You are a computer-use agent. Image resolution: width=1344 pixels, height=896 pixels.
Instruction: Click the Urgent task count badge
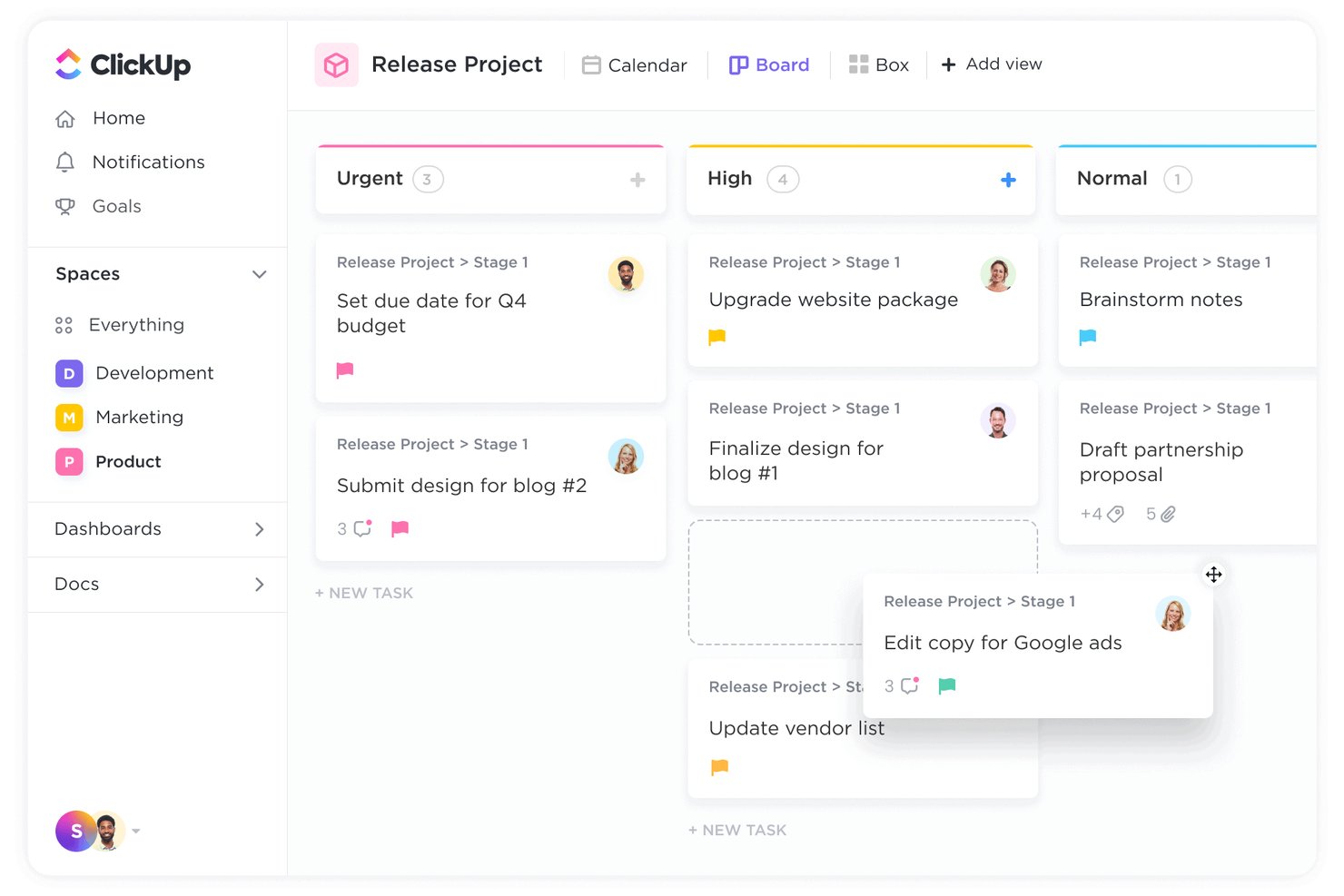(428, 179)
